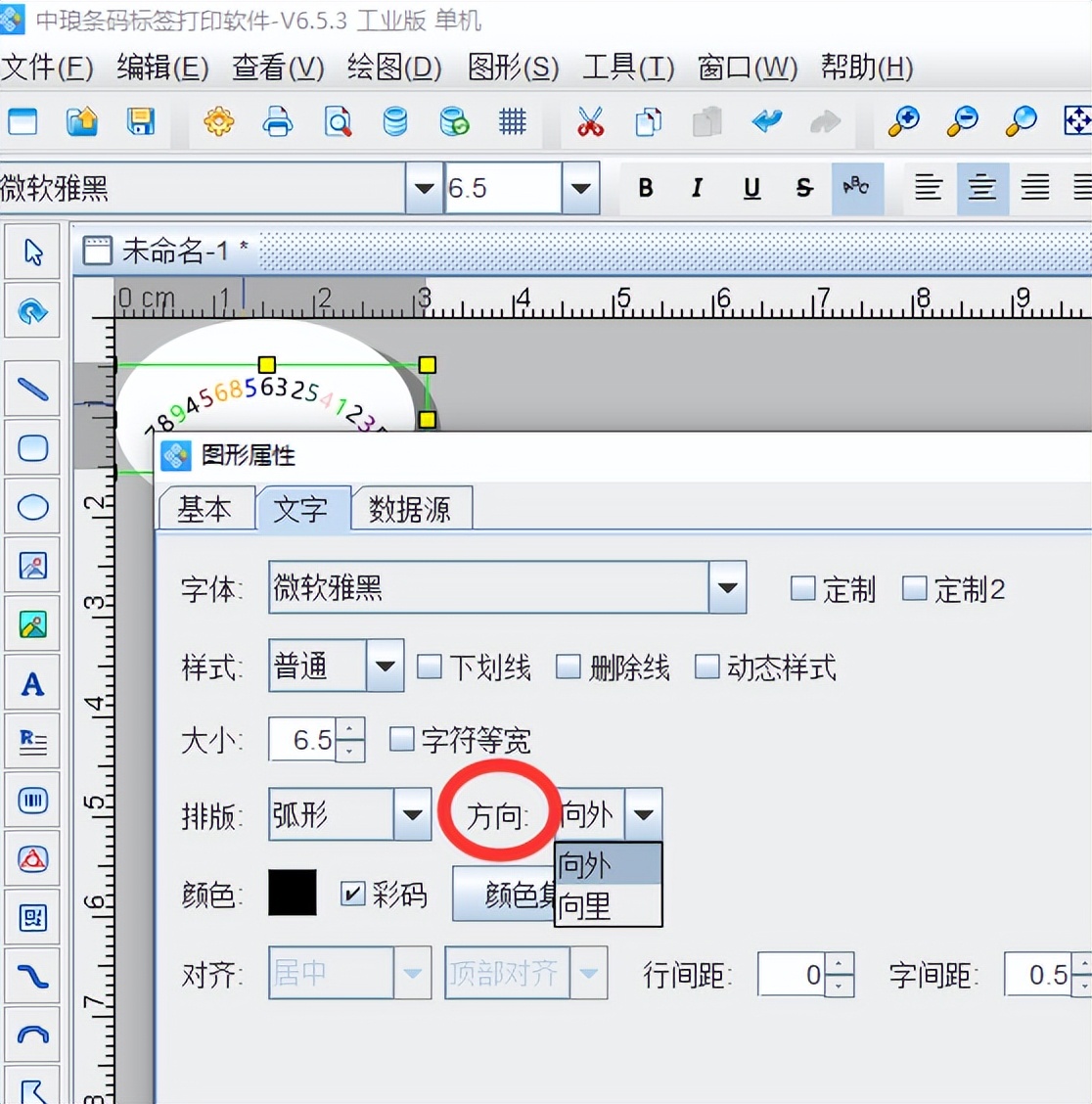Image resolution: width=1092 pixels, height=1104 pixels.
Task: Cut selection with scissors icon
Action: click(590, 121)
